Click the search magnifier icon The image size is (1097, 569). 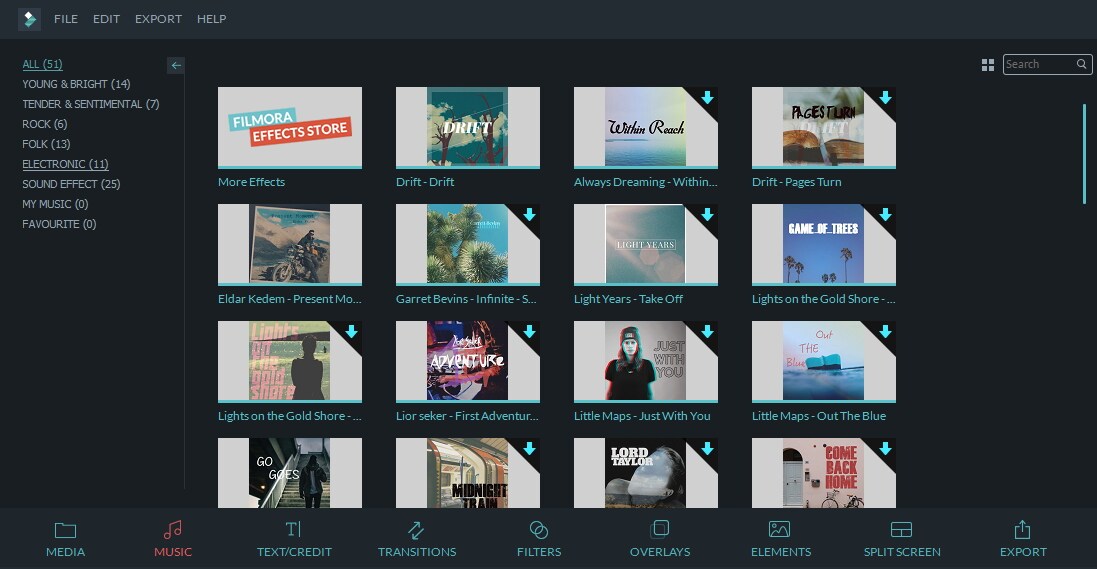[x=1082, y=64]
